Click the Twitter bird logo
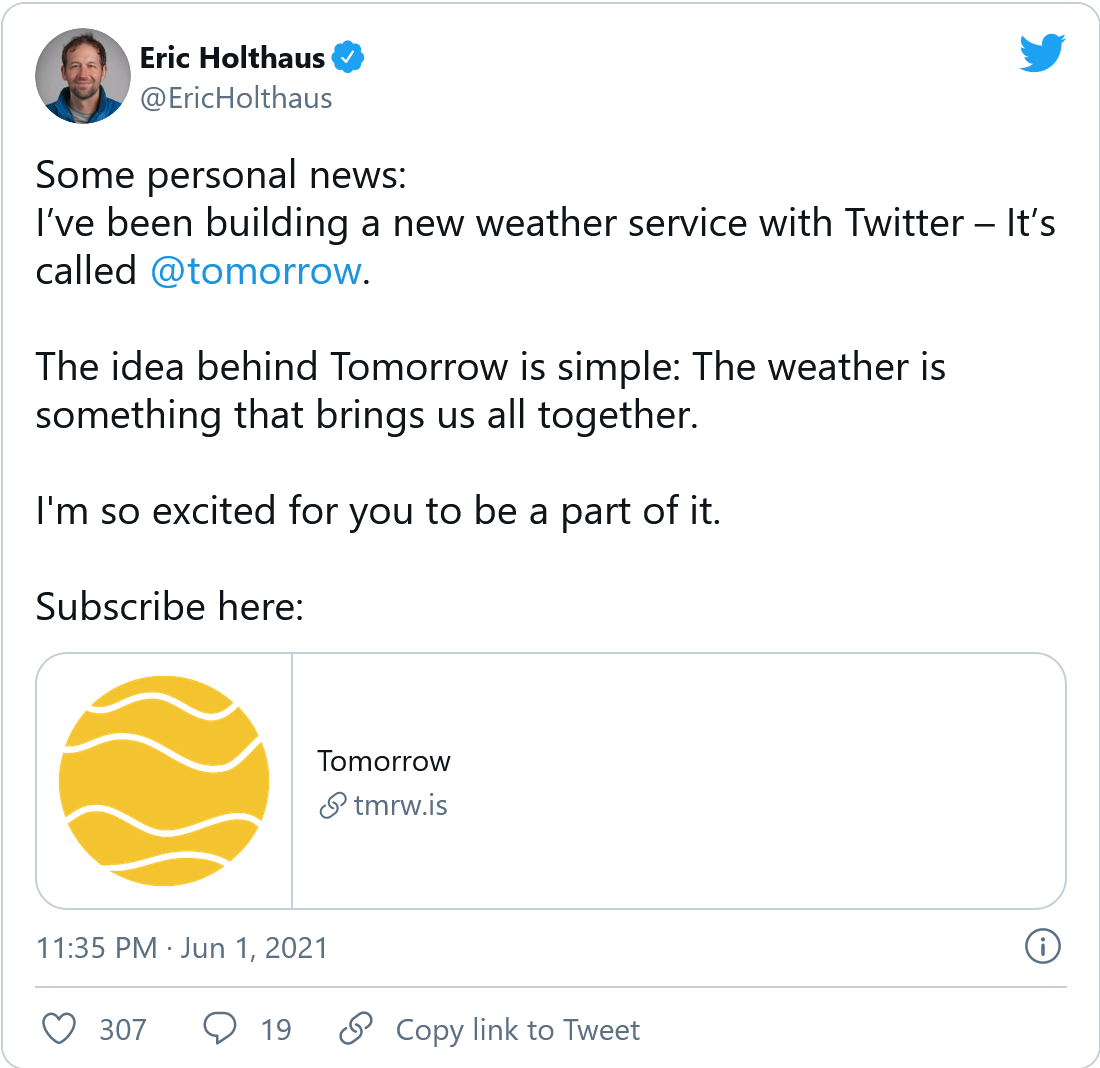 (x=1044, y=54)
